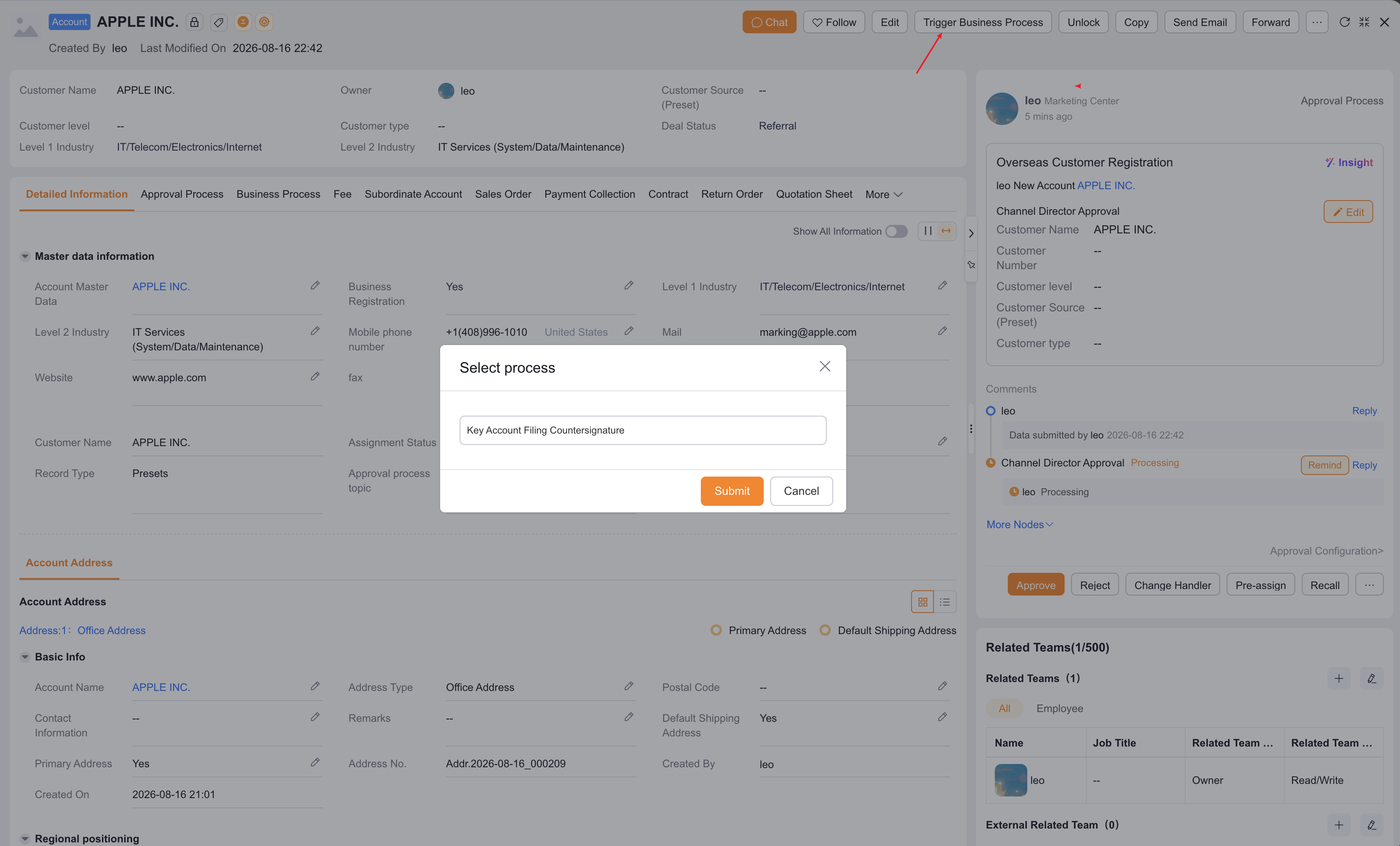
Task: Collapse the Basic Info section
Action: tap(24, 657)
